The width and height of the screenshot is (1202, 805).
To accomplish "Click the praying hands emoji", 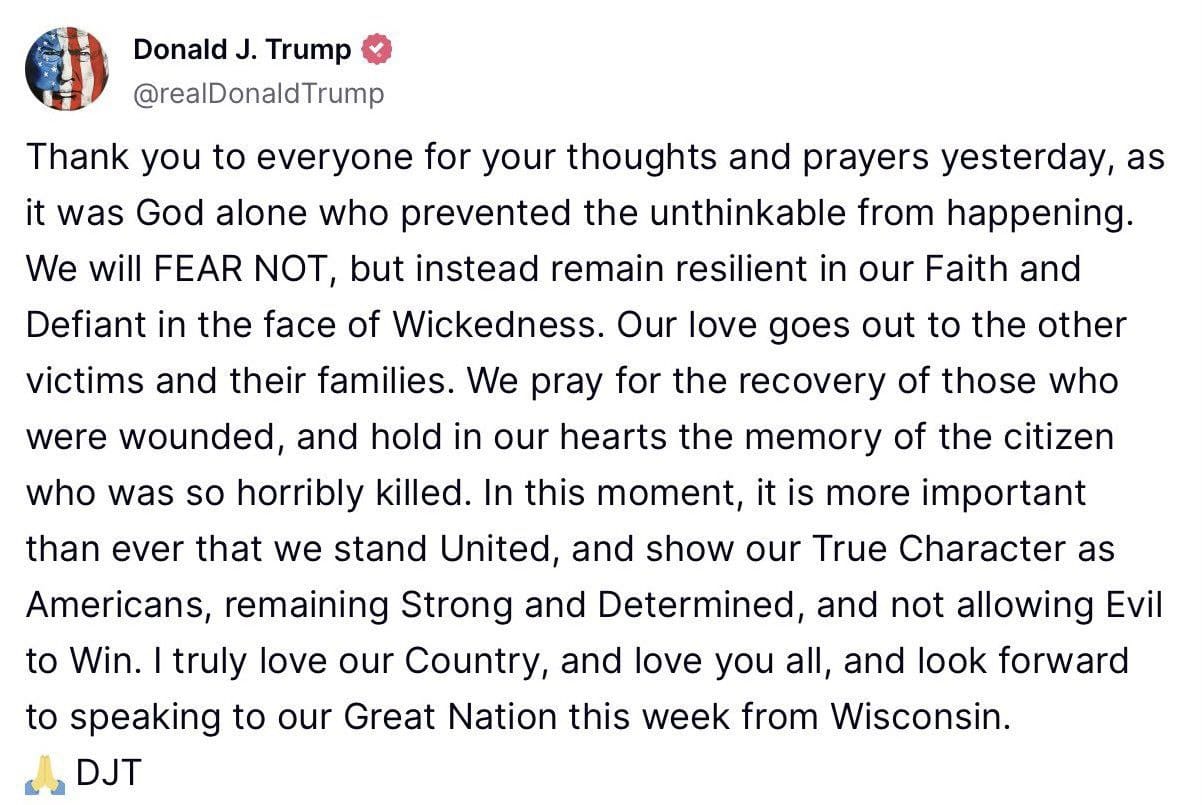I will [44, 773].
